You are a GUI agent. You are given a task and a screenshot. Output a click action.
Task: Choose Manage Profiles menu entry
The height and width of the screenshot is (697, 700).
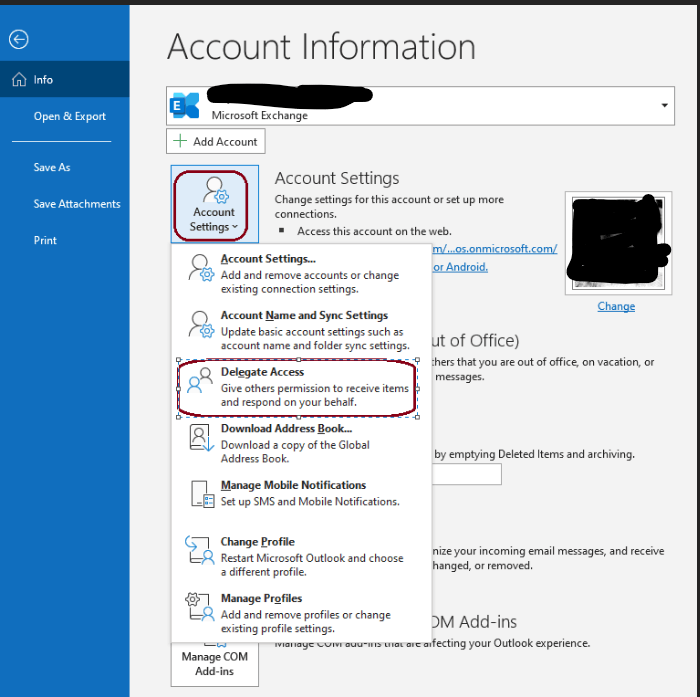pos(301,613)
